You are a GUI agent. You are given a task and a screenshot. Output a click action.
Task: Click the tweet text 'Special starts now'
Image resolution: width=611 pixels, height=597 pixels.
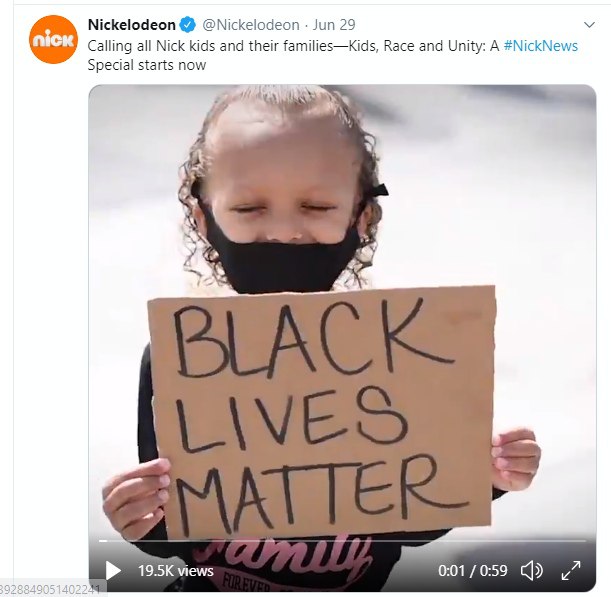[x=147, y=65]
